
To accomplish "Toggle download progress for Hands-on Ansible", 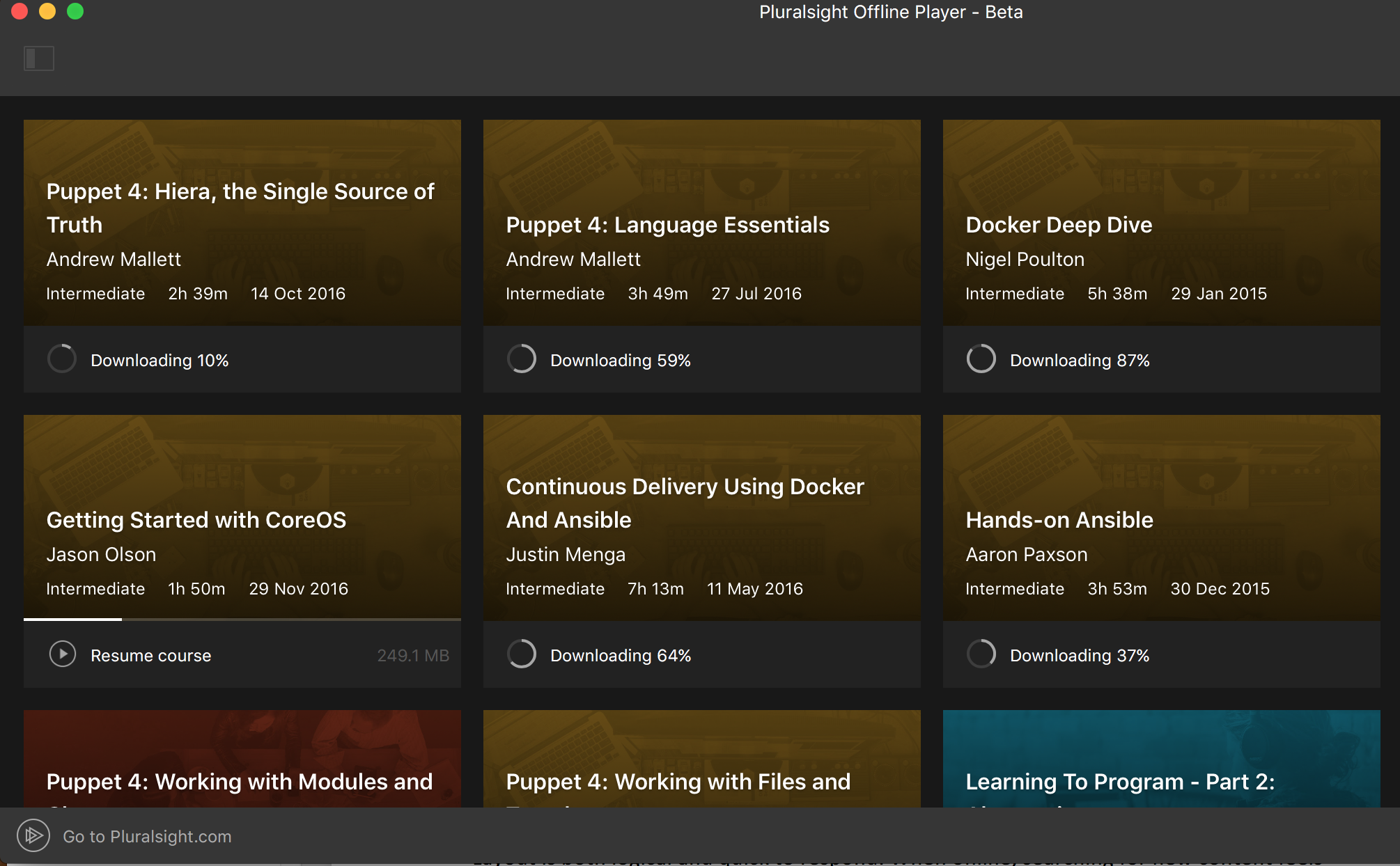I will pyautogui.click(x=980, y=655).
